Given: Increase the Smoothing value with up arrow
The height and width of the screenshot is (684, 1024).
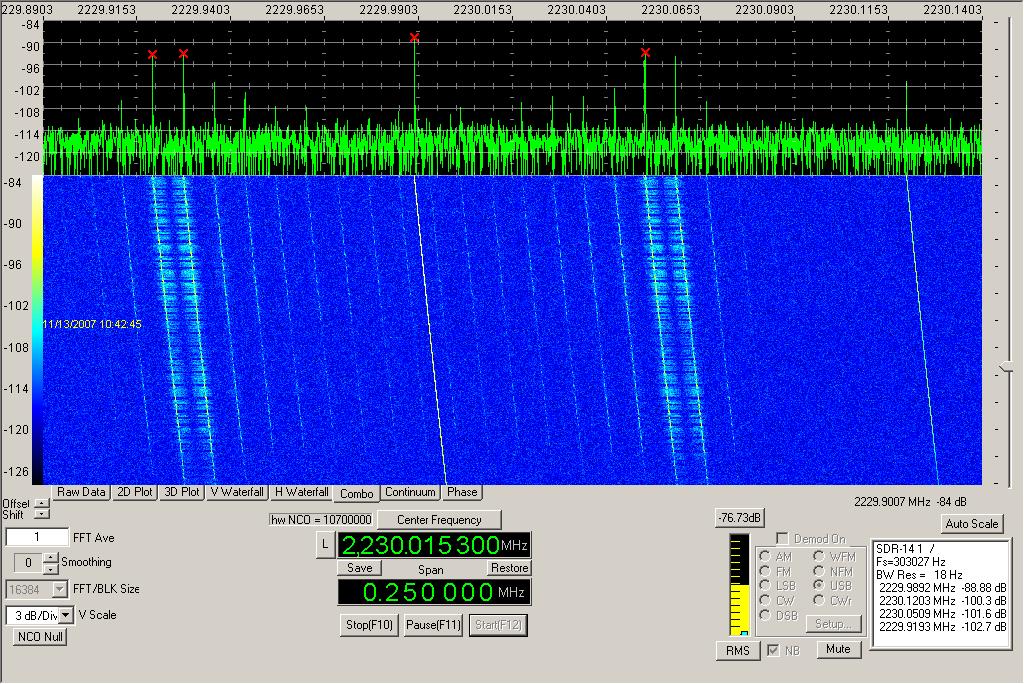Looking at the screenshot, I should (53, 558).
